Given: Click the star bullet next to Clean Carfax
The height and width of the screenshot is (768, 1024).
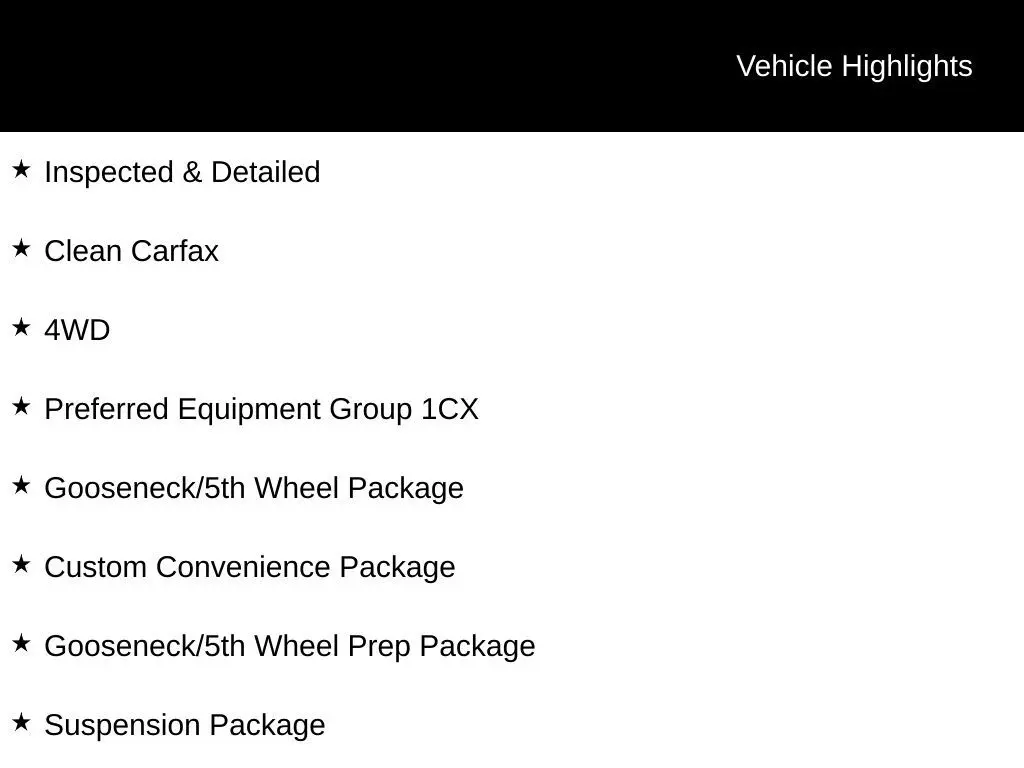Looking at the screenshot, I should click(21, 249).
